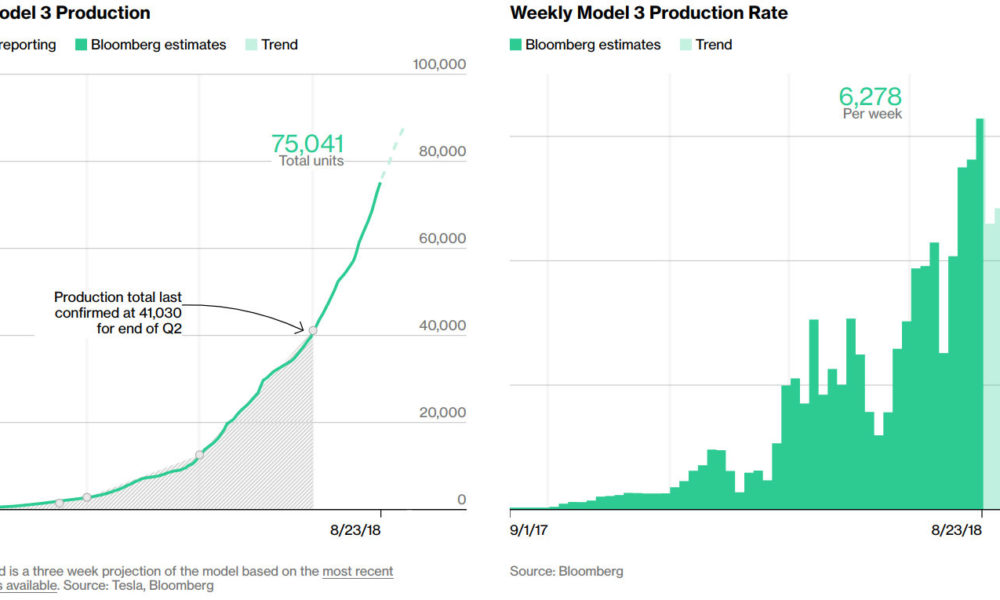Screen dimensions: 1000x600
Task: Click the 100,000 axis label
Action: point(439,64)
